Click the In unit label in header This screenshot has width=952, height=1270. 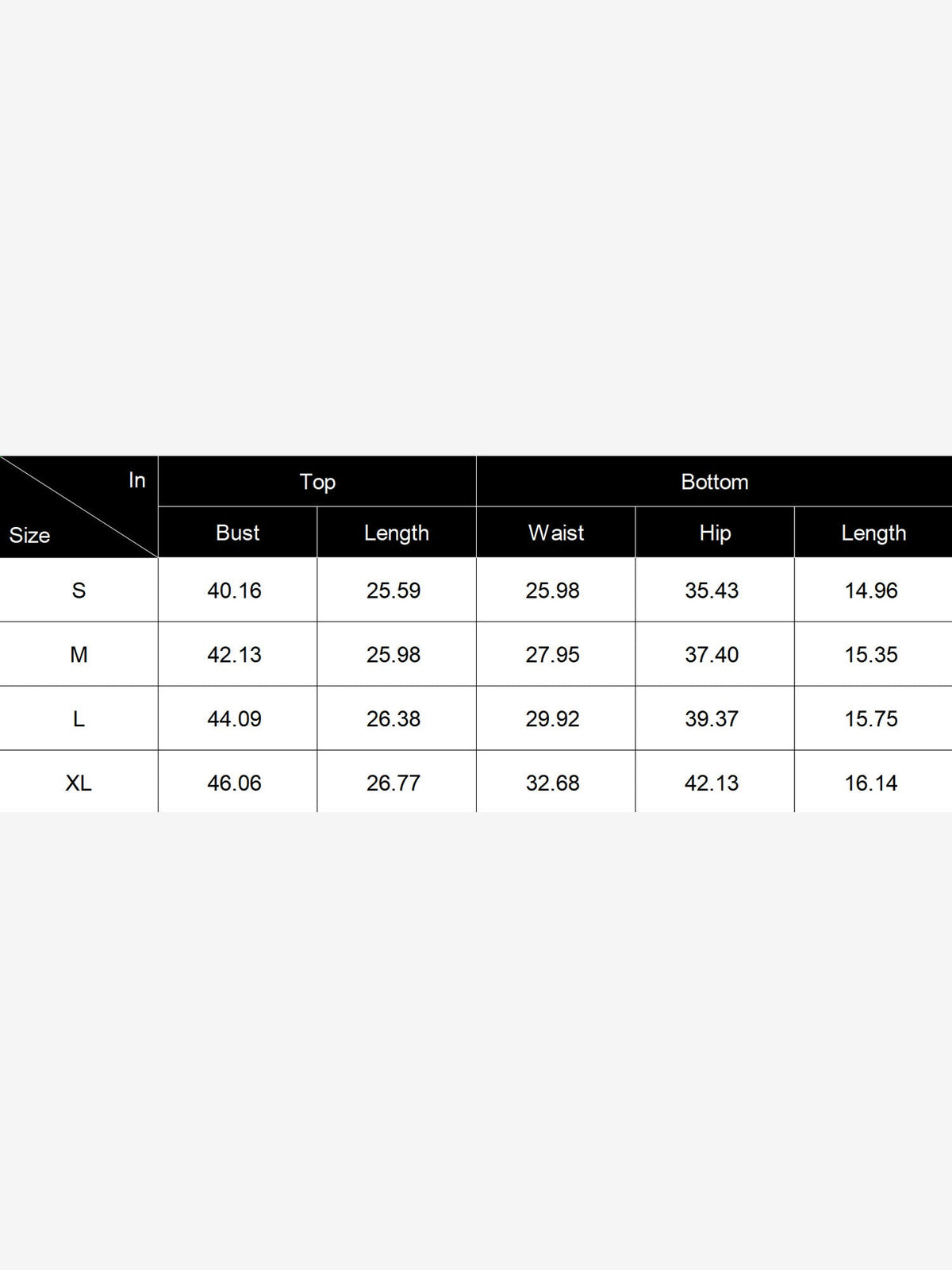pos(137,480)
